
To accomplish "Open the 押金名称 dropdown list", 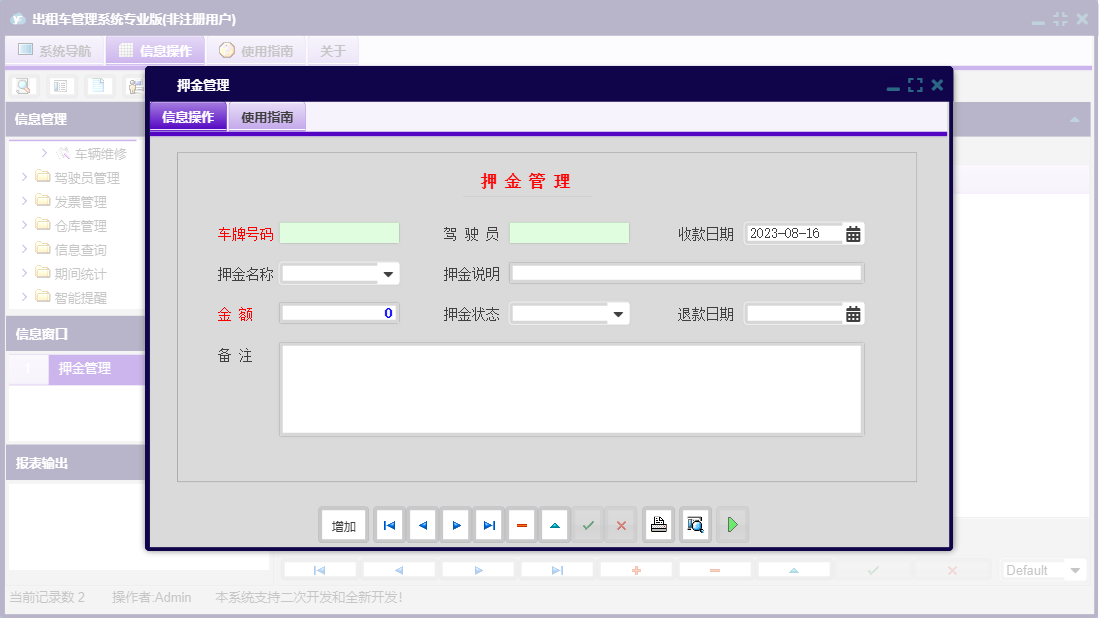I will pyautogui.click(x=390, y=273).
